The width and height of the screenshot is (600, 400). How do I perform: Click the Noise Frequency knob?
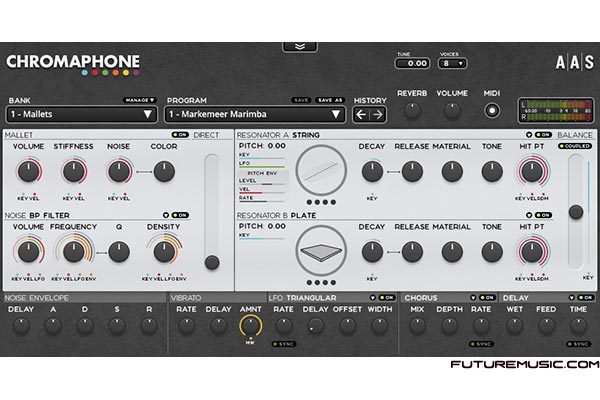[x=73, y=251]
